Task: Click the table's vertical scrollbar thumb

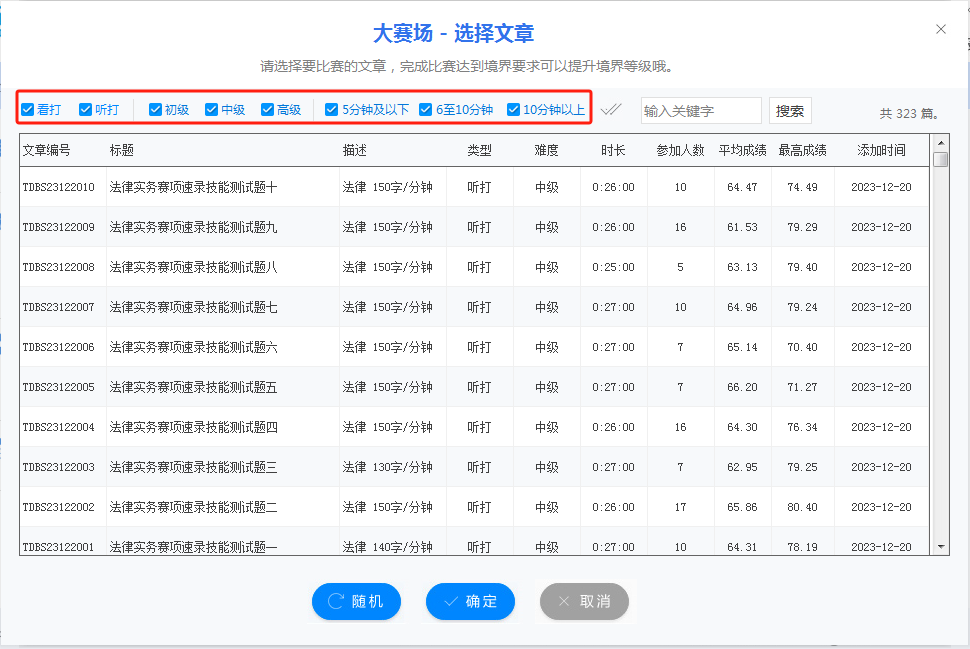Action: pos(941,160)
